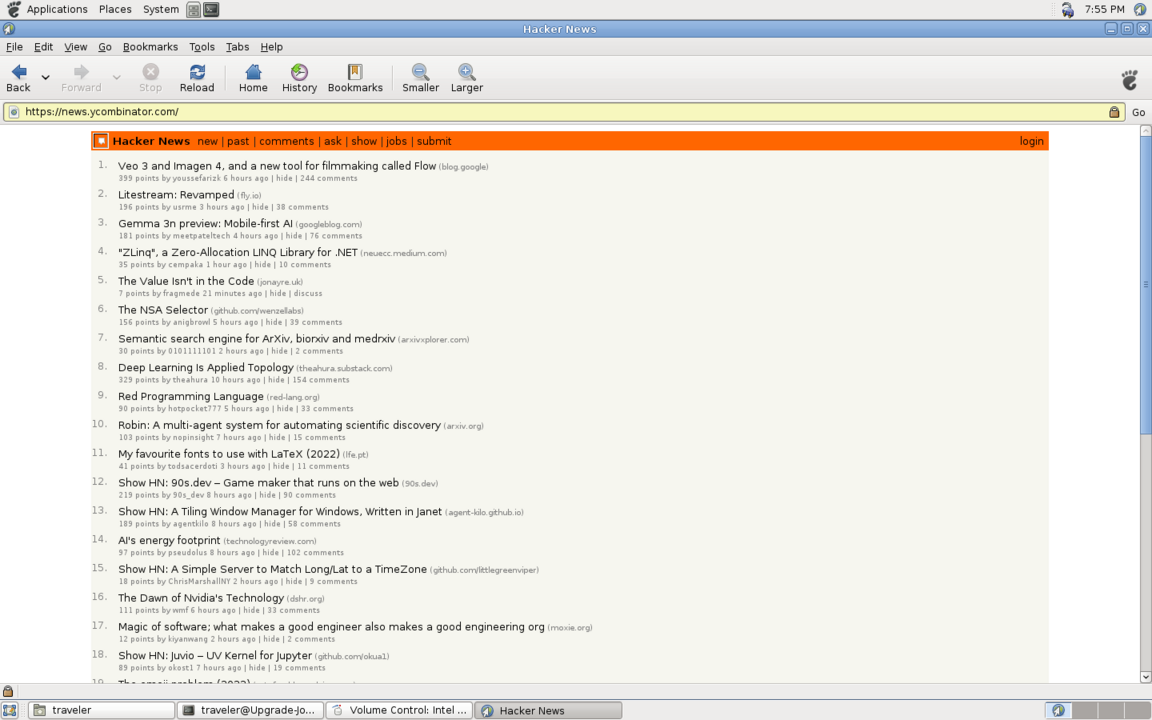
Task: Switch to the 'traveler@Upgrade-Jo...' terminal taskbar window
Action: tap(251, 710)
